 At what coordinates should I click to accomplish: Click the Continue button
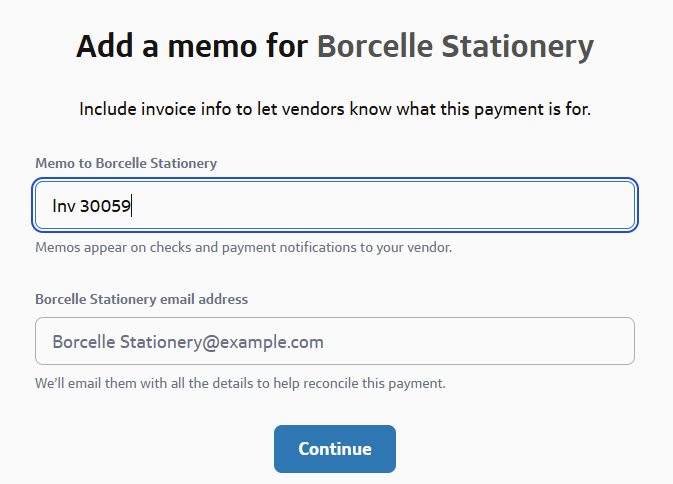click(x=335, y=449)
